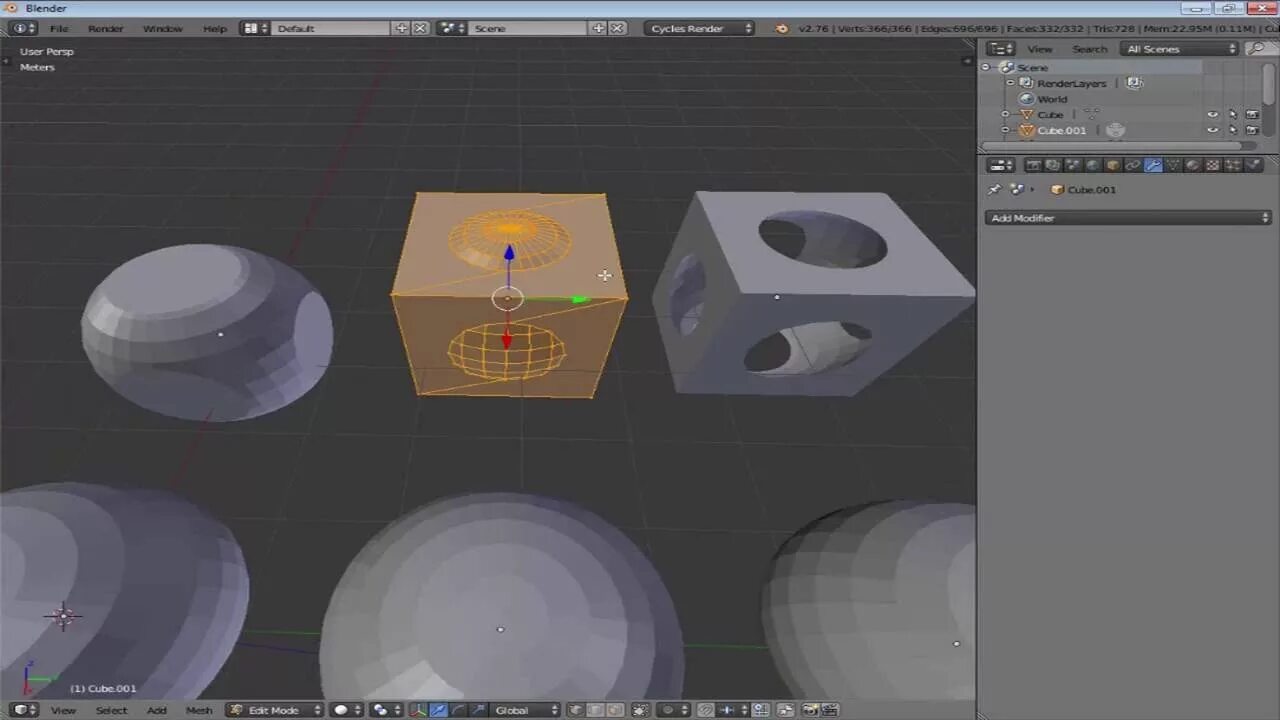Select the scale manipulator icon
Viewport: 1280px width, 720px height.
click(x=479, y=710)
